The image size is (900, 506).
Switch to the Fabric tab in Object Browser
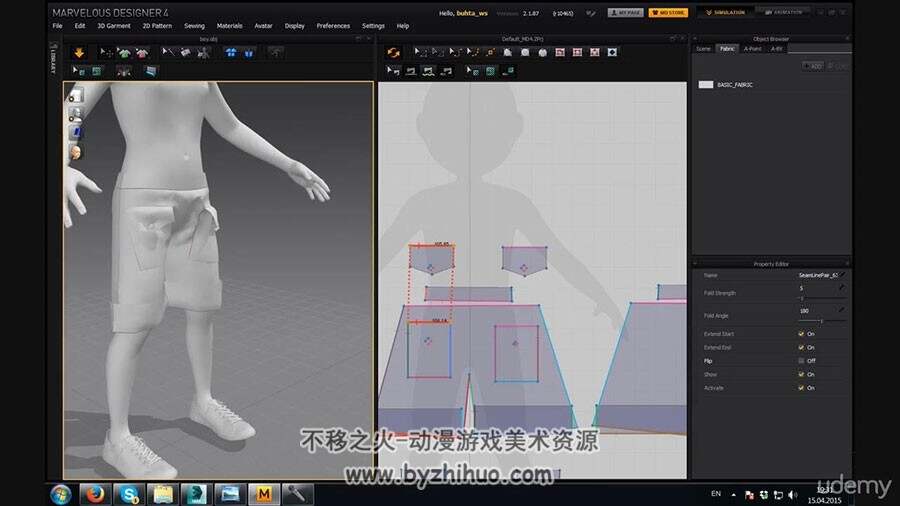[x=727, y=49]
